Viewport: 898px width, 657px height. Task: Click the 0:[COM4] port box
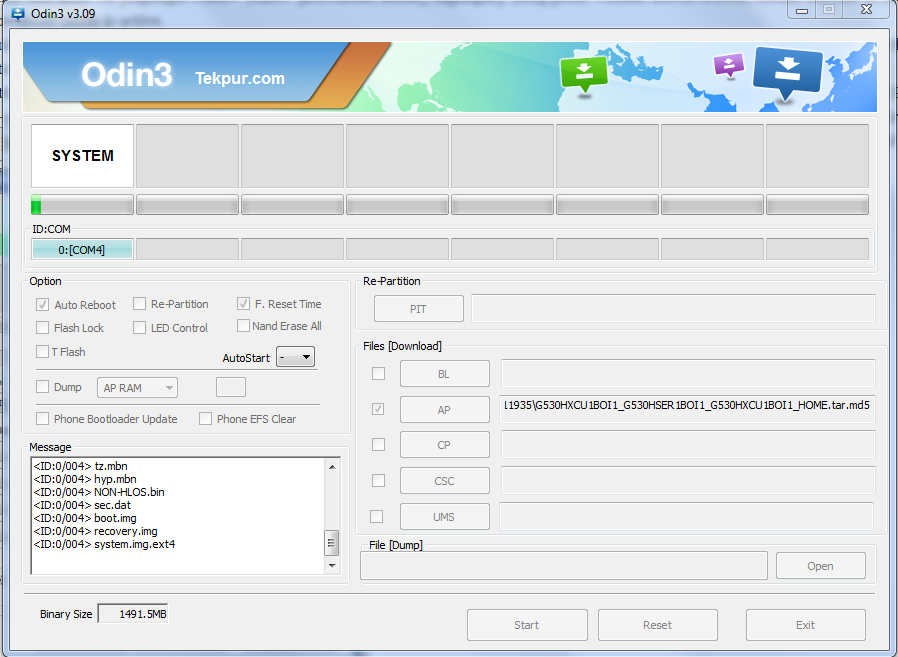82,249
